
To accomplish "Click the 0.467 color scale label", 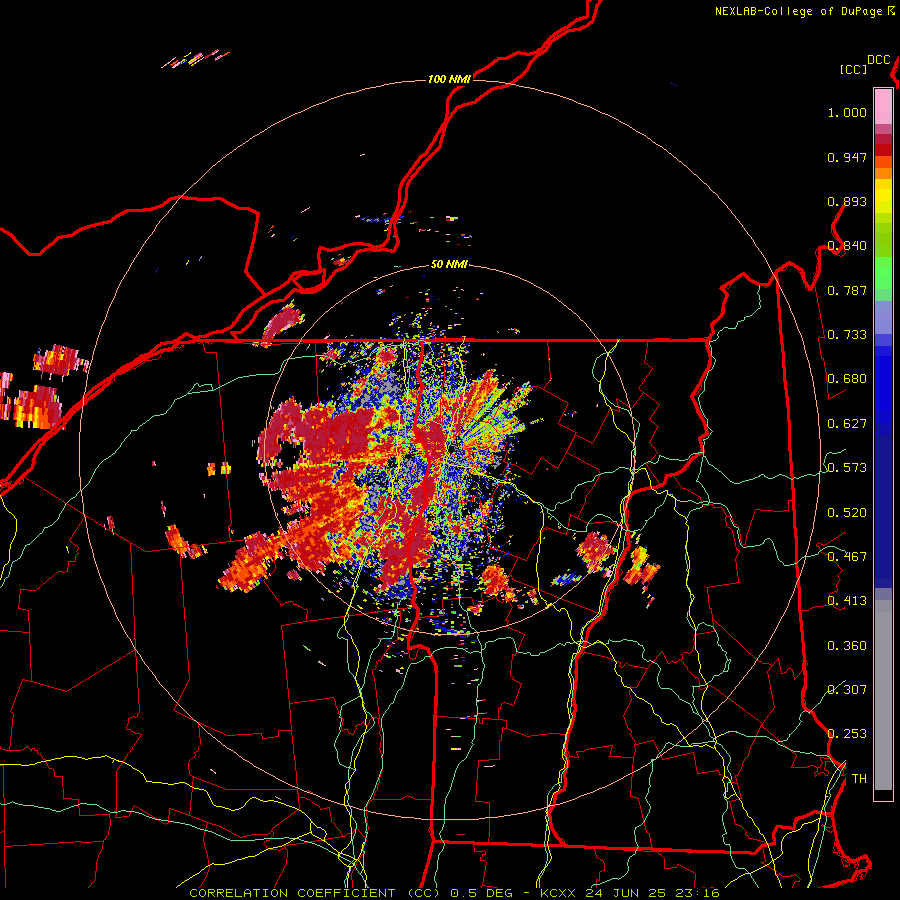I will coord(847,557).
